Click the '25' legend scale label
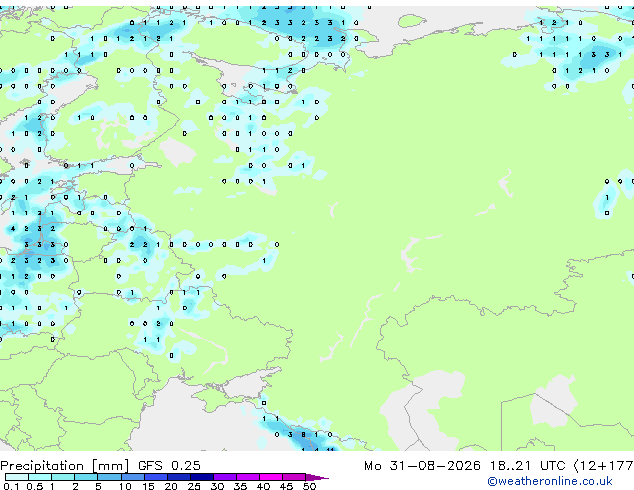Screen dimensions: 634x490 pos(194,486)
